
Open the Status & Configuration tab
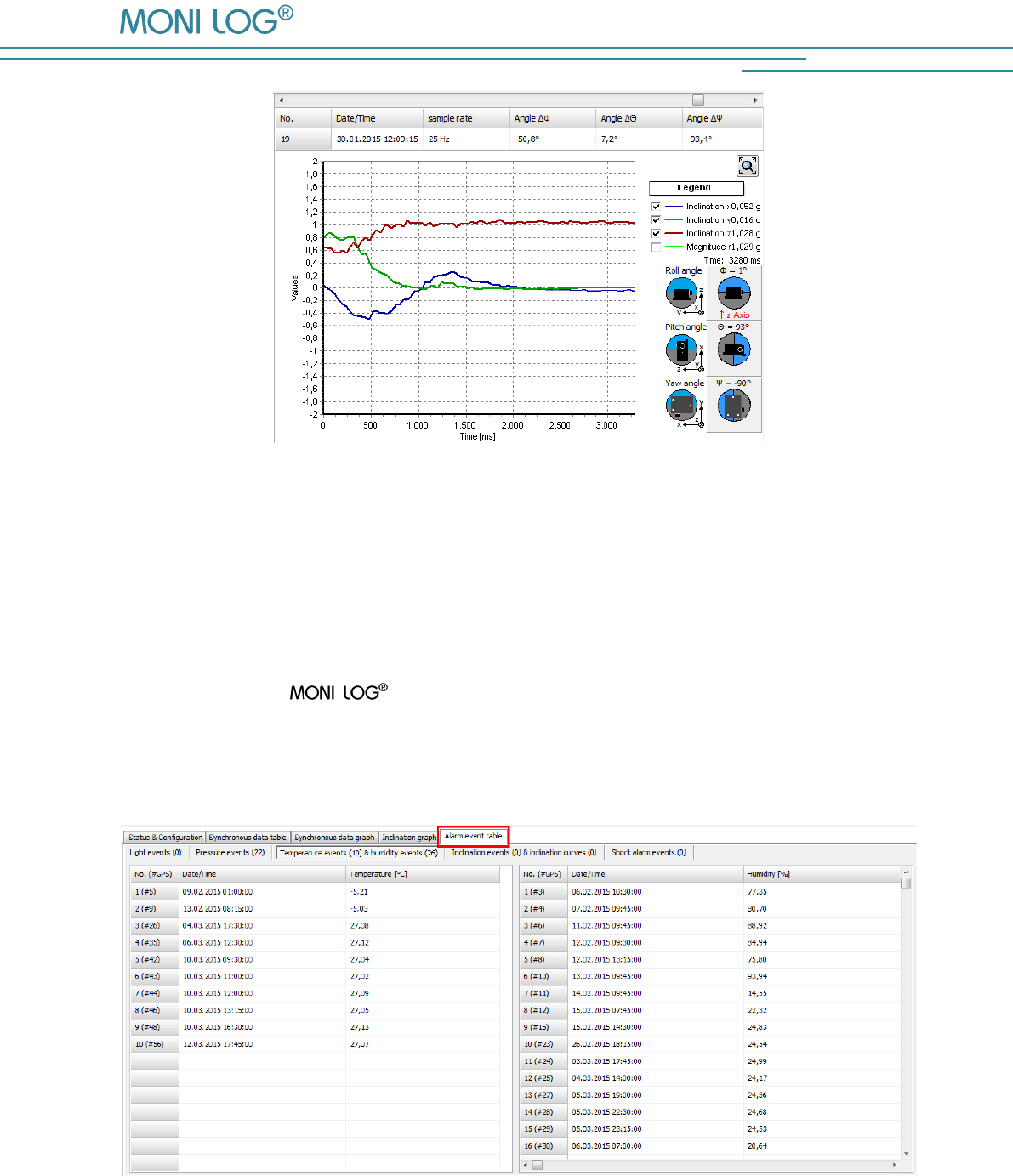coord(165,838)
